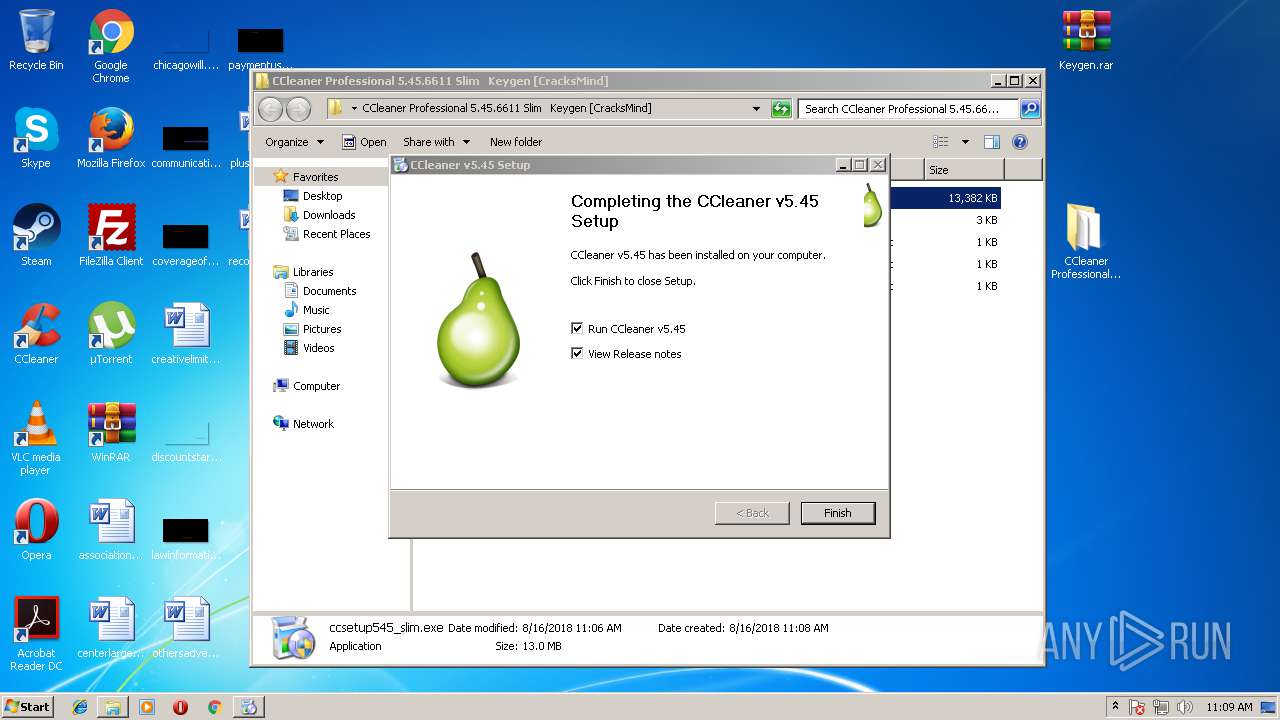Click the 13,382 KB file size cell
This screenshot has height=720, width=1280.
pos(972,198)
